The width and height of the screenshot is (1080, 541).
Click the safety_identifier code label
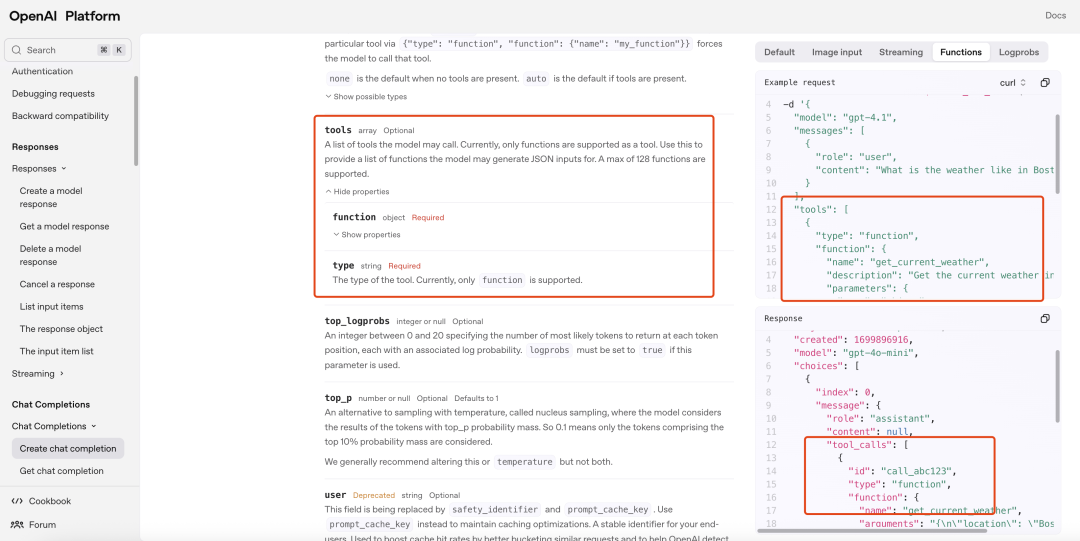(x=495, y=510)
